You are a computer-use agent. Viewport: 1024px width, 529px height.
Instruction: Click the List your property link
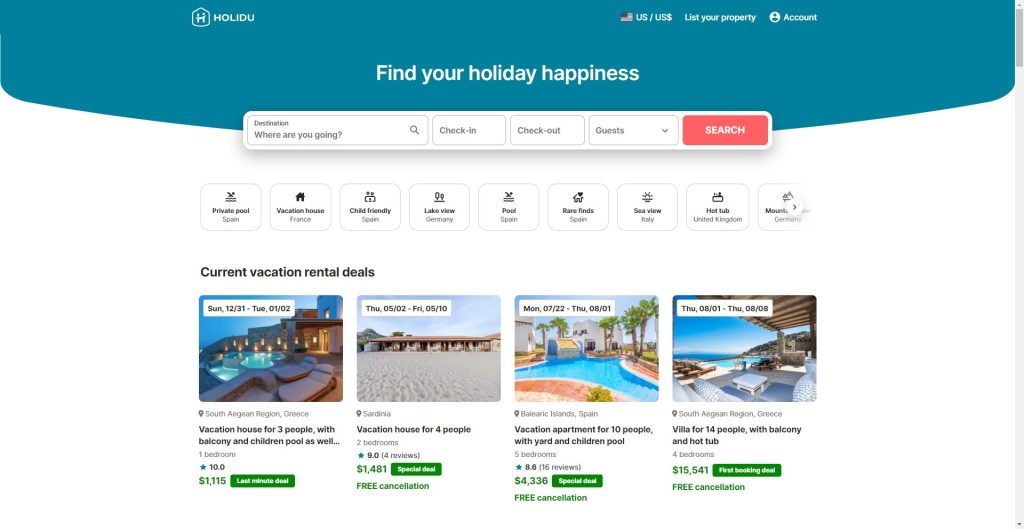720,17
